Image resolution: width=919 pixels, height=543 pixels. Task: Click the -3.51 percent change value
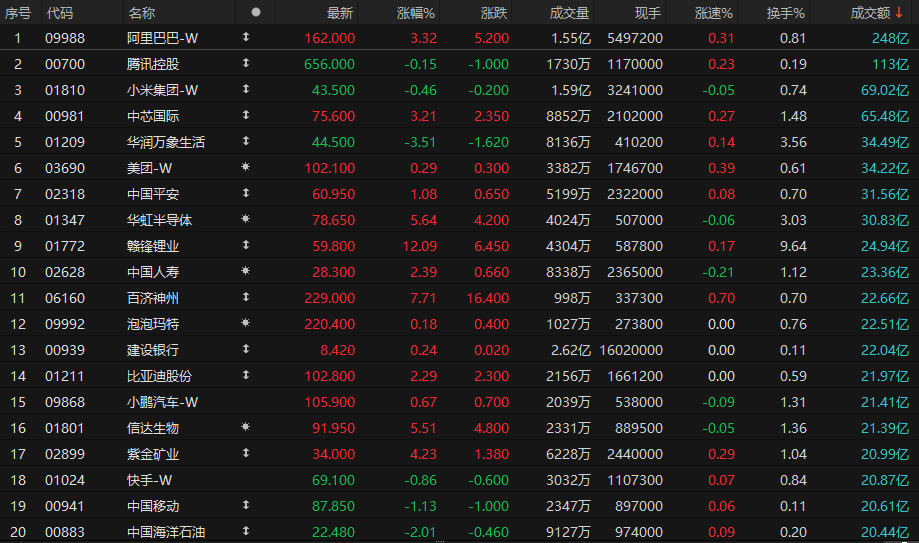pos(420,142)
